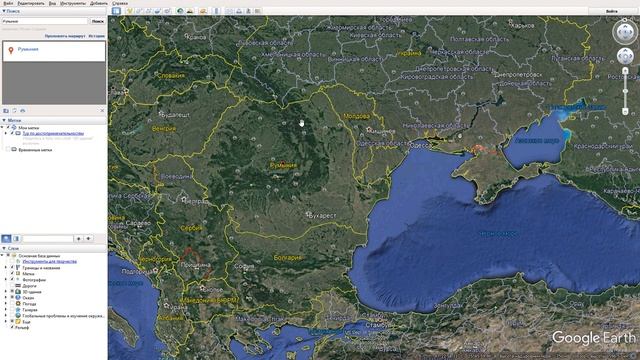Enable Галерея layer checkbox
640x360 pixels.
(12, 309)
